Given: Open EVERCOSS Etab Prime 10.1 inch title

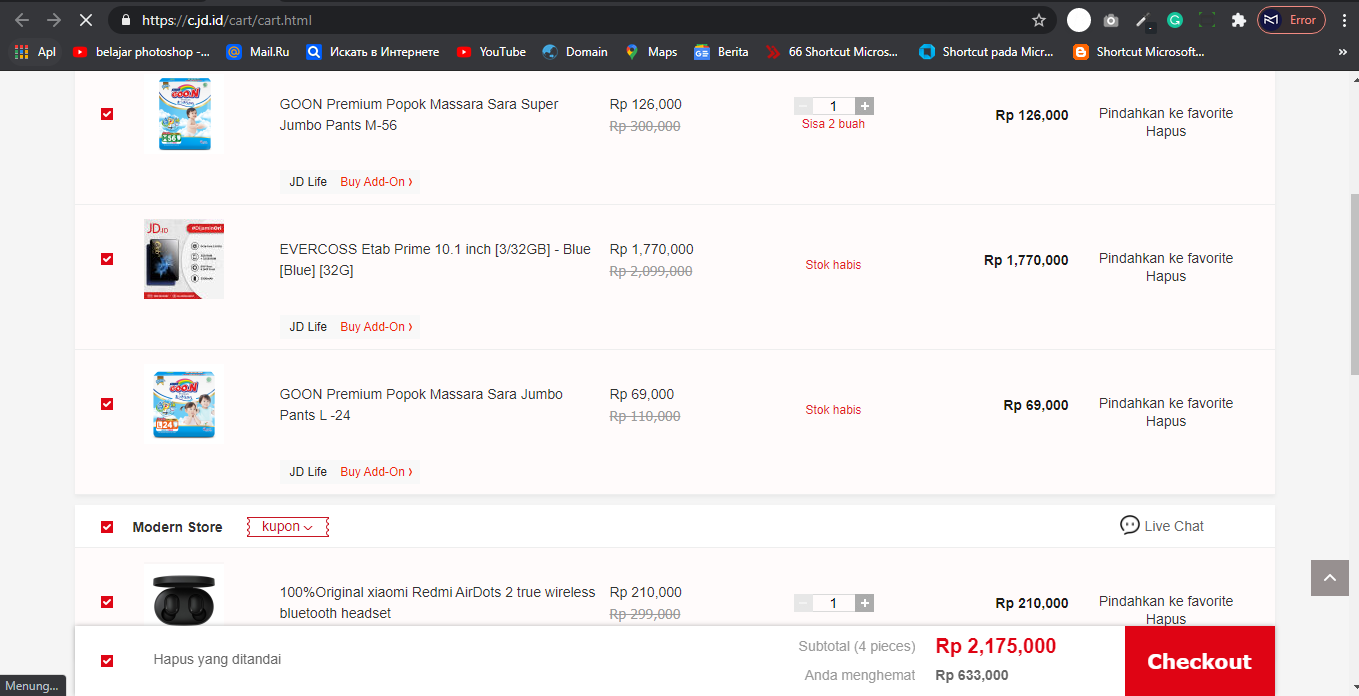Looking at the screenshot, I should [435, 260].
